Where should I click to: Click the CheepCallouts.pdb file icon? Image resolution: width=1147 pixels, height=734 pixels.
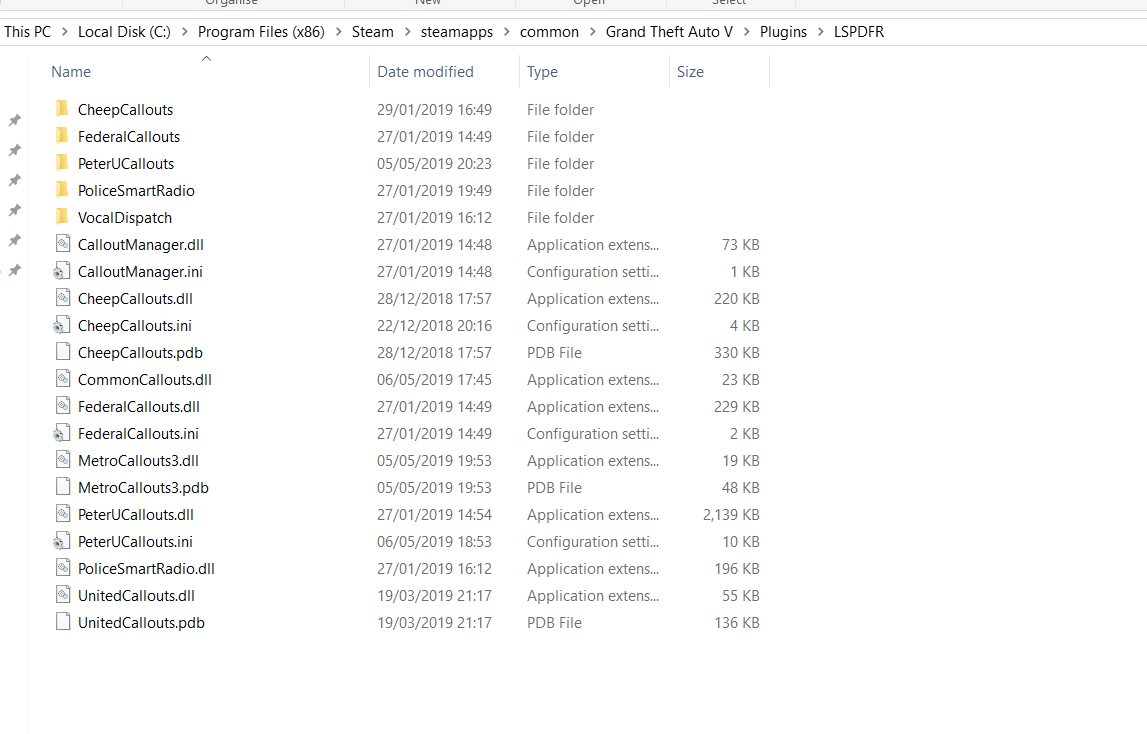63,352
